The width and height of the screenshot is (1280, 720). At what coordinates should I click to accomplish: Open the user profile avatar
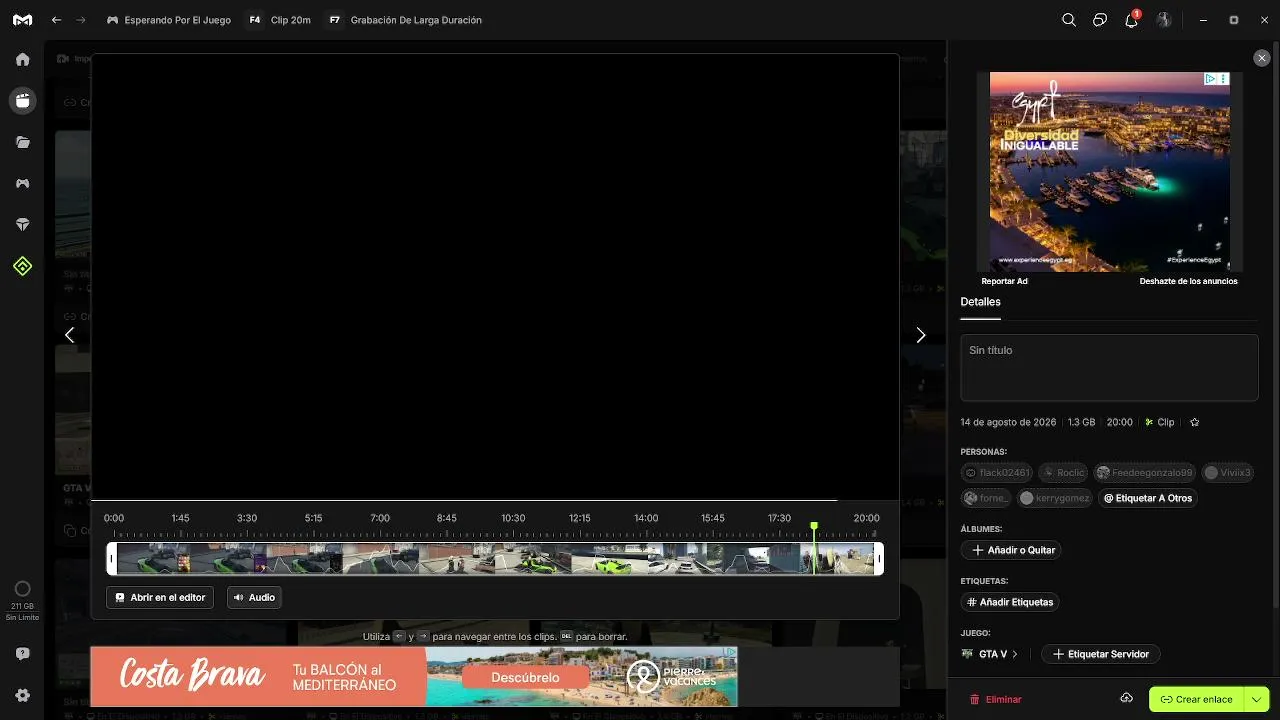tap(1164, 20)
